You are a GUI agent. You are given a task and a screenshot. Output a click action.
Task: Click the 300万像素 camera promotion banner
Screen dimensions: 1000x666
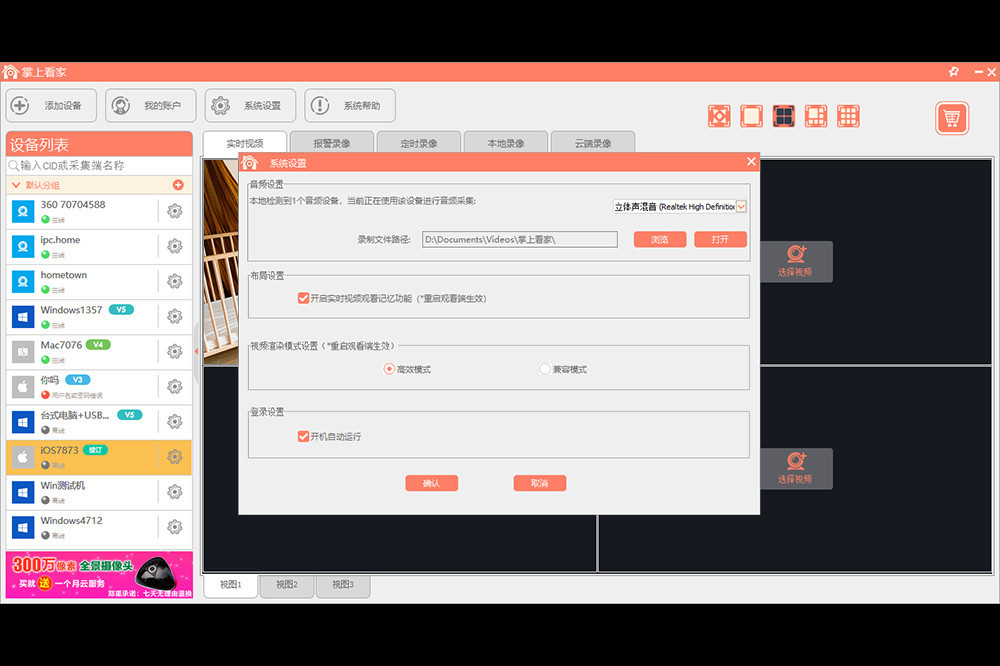point(97,573)
